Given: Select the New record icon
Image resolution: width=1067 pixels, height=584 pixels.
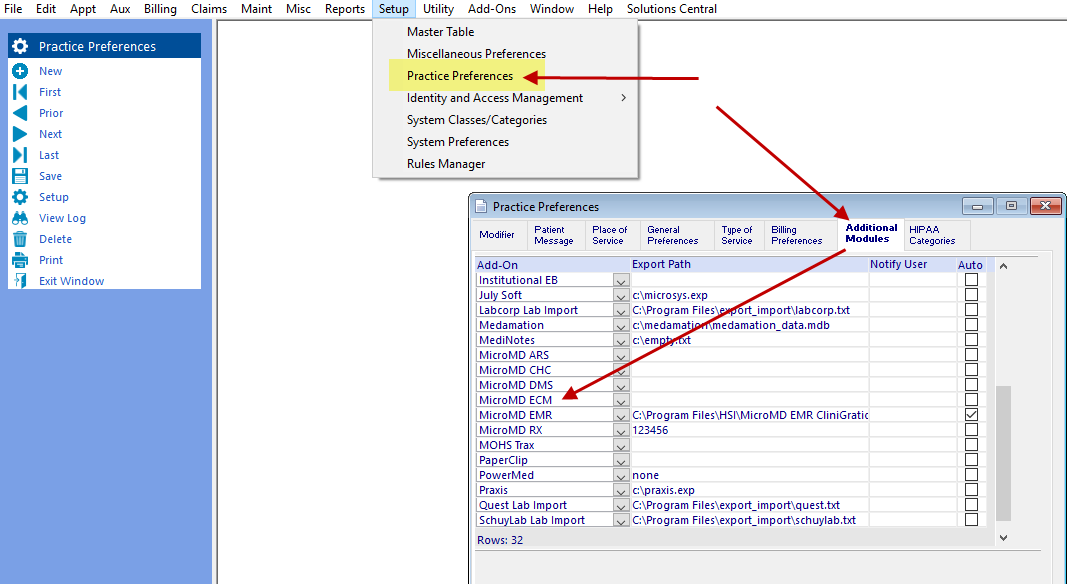Looking at the screenshot, I should (x=22, y=70).
